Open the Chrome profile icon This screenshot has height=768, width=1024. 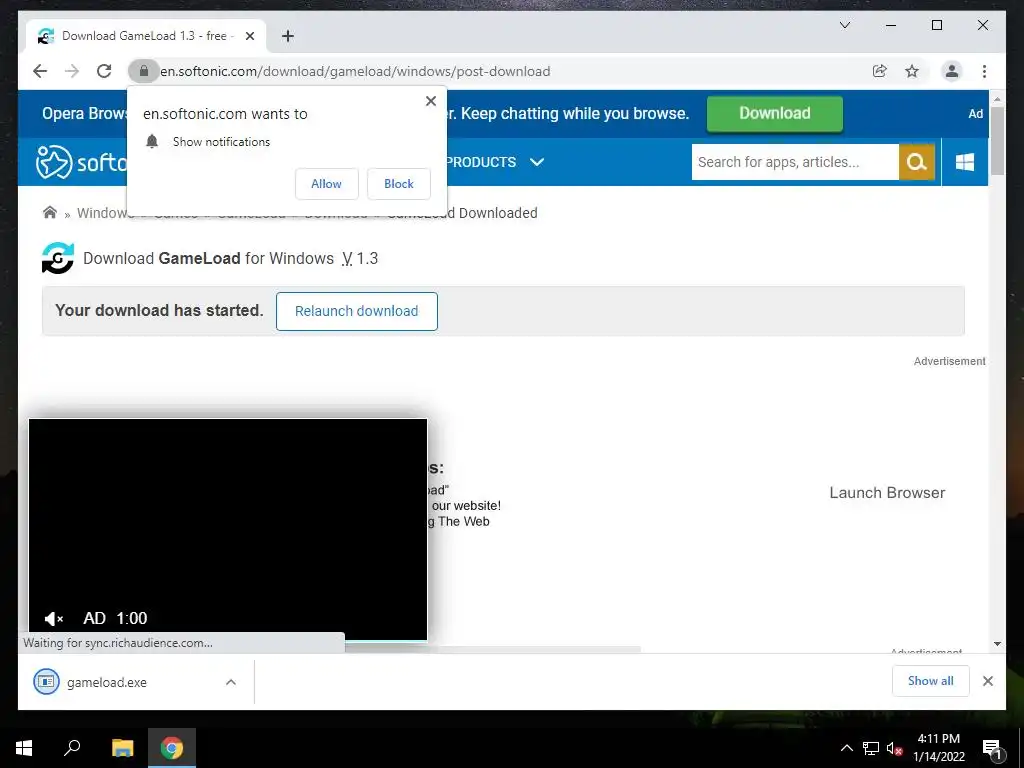point(952,71)
